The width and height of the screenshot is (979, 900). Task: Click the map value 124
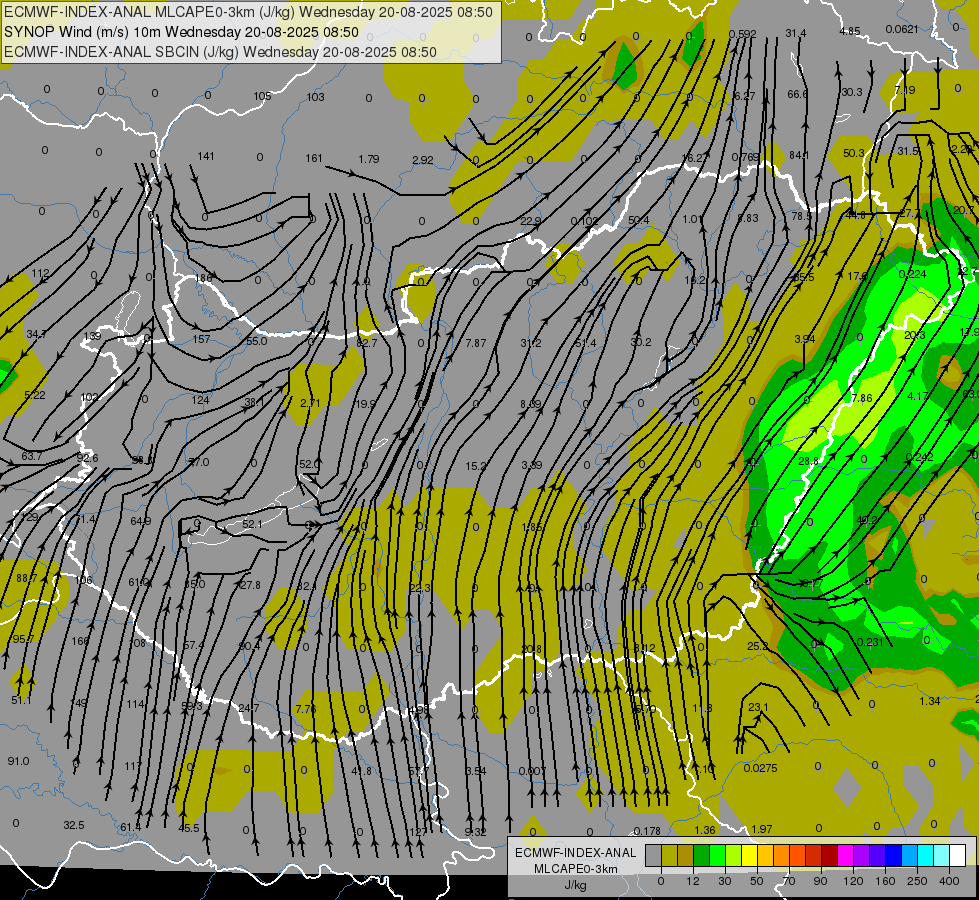[200, 400]
